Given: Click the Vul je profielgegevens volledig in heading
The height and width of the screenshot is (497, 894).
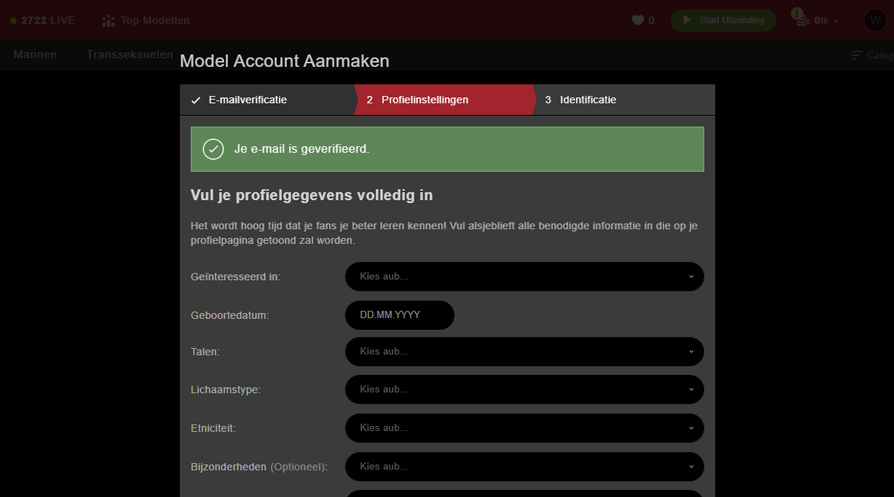Looking at the screenshot, I should [x=311, y=195].
